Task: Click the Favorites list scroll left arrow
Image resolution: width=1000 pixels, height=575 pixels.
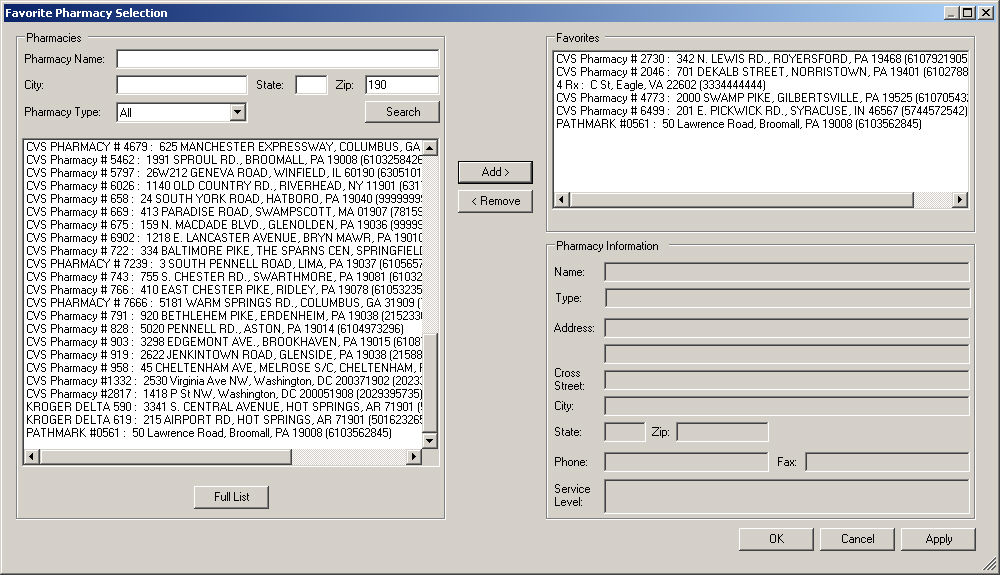Action: pos(561,200)
